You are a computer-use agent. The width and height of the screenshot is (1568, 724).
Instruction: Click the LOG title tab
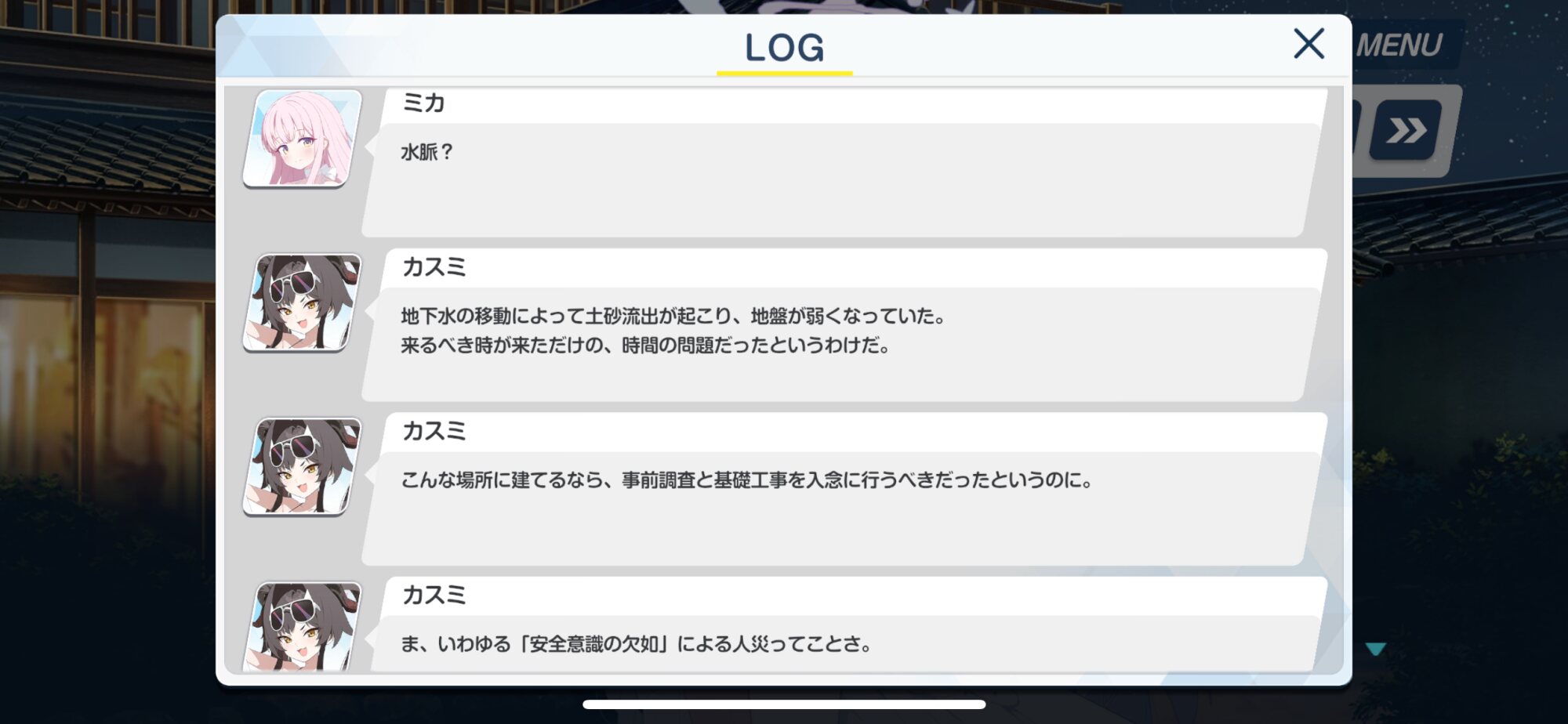784,47
